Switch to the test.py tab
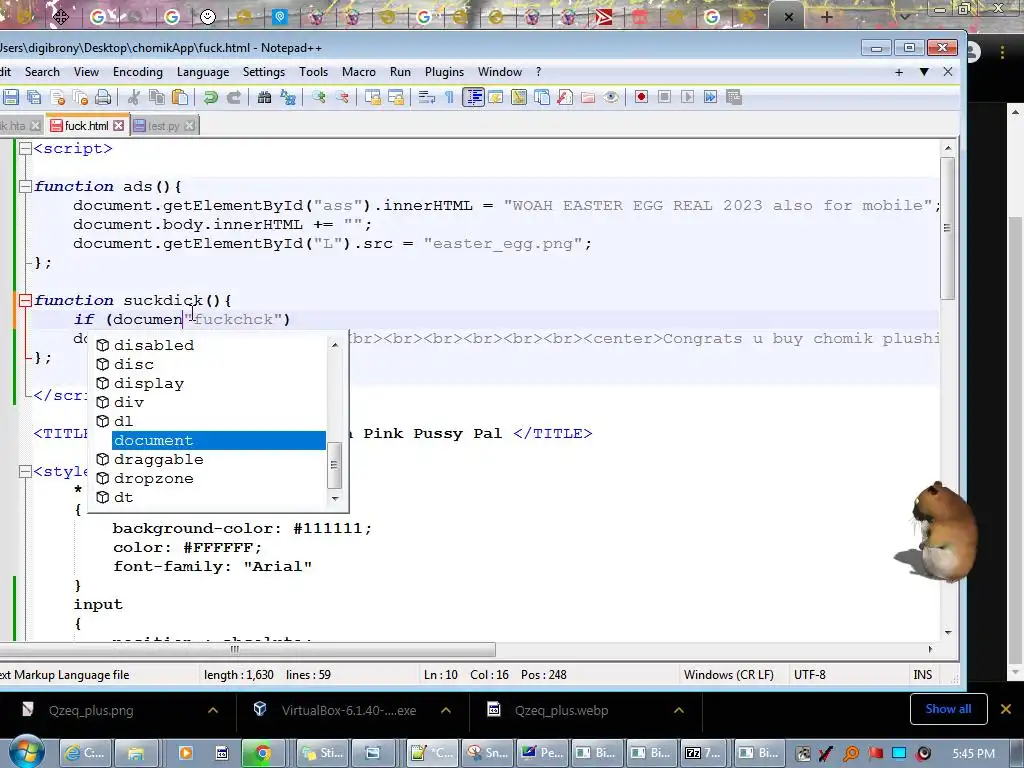Screen dimensions: 1024x768 (x=164, y=125)
